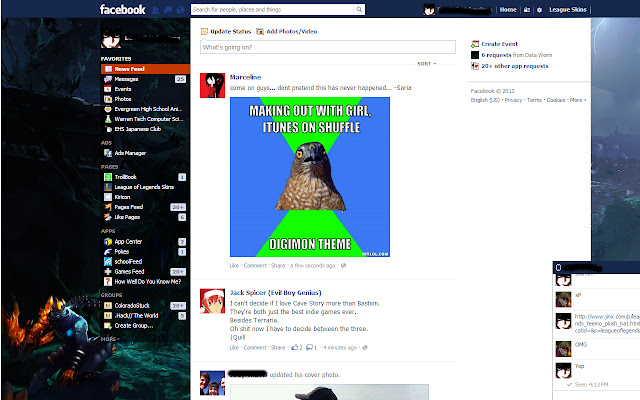Click Create Event link
Image resolution: width=640 pixels, height=400 pixels.
[499, 44]
